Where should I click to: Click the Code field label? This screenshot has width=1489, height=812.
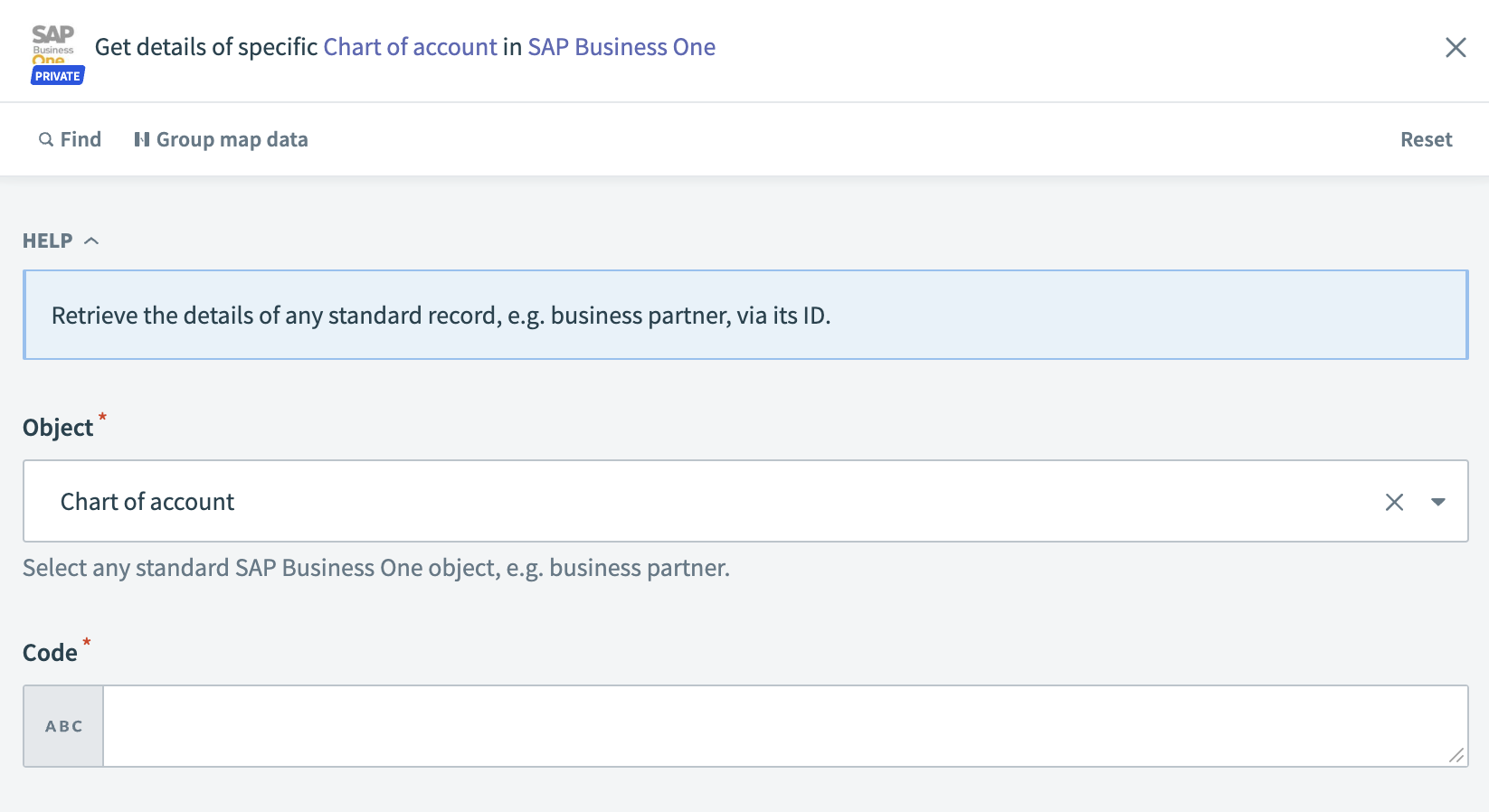click(50, 652)
